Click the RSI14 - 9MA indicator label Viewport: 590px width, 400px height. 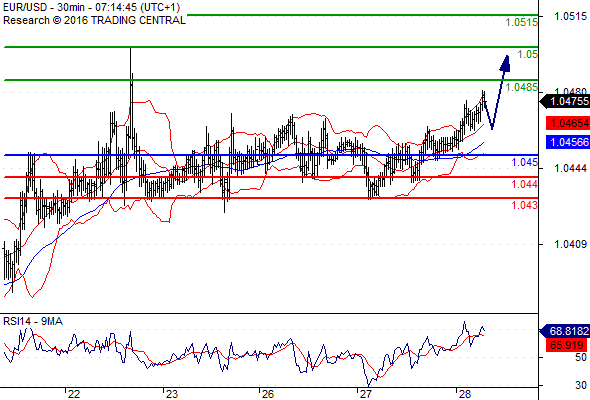[33, 321]
